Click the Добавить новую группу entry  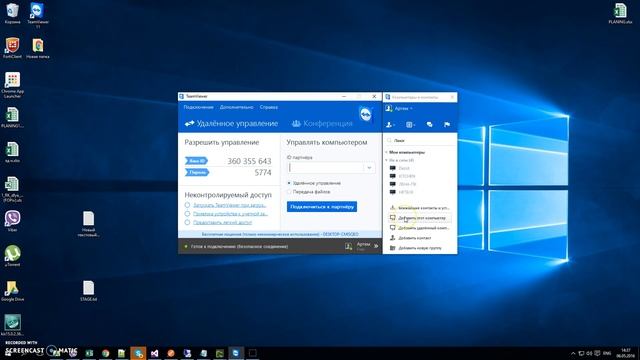click(x=416, y=248)
